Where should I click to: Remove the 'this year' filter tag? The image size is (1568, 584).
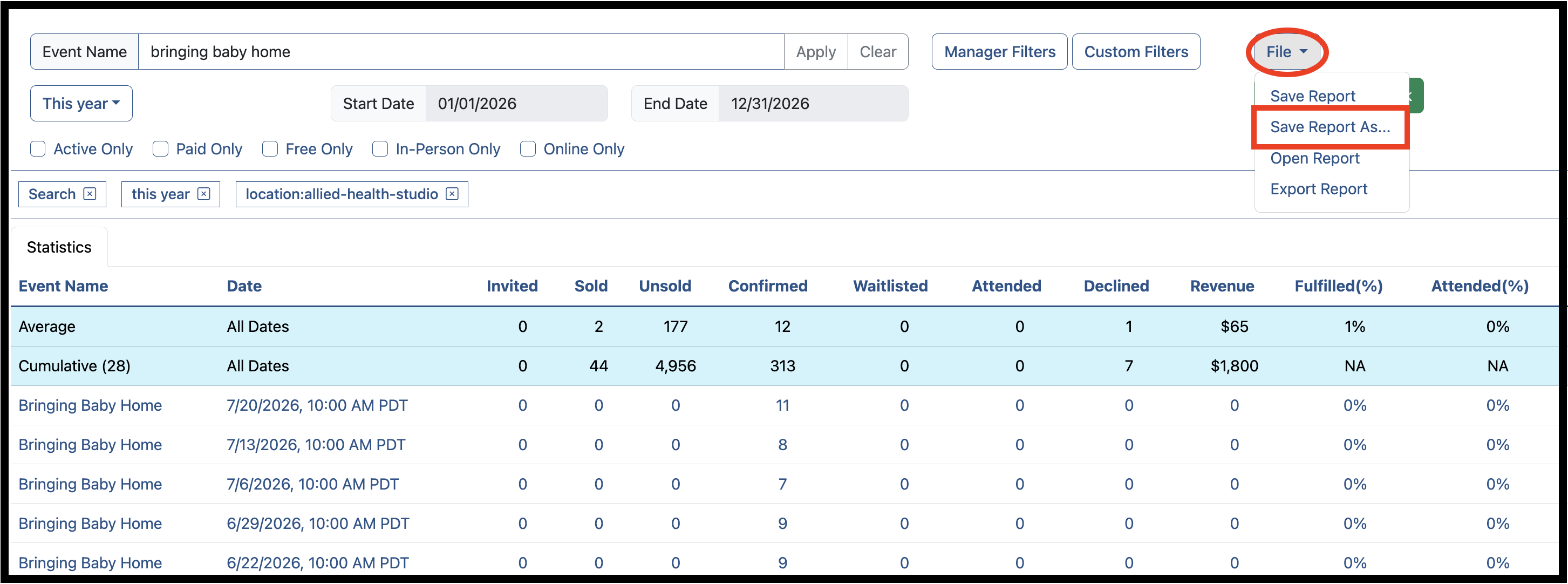click(204, 194)
